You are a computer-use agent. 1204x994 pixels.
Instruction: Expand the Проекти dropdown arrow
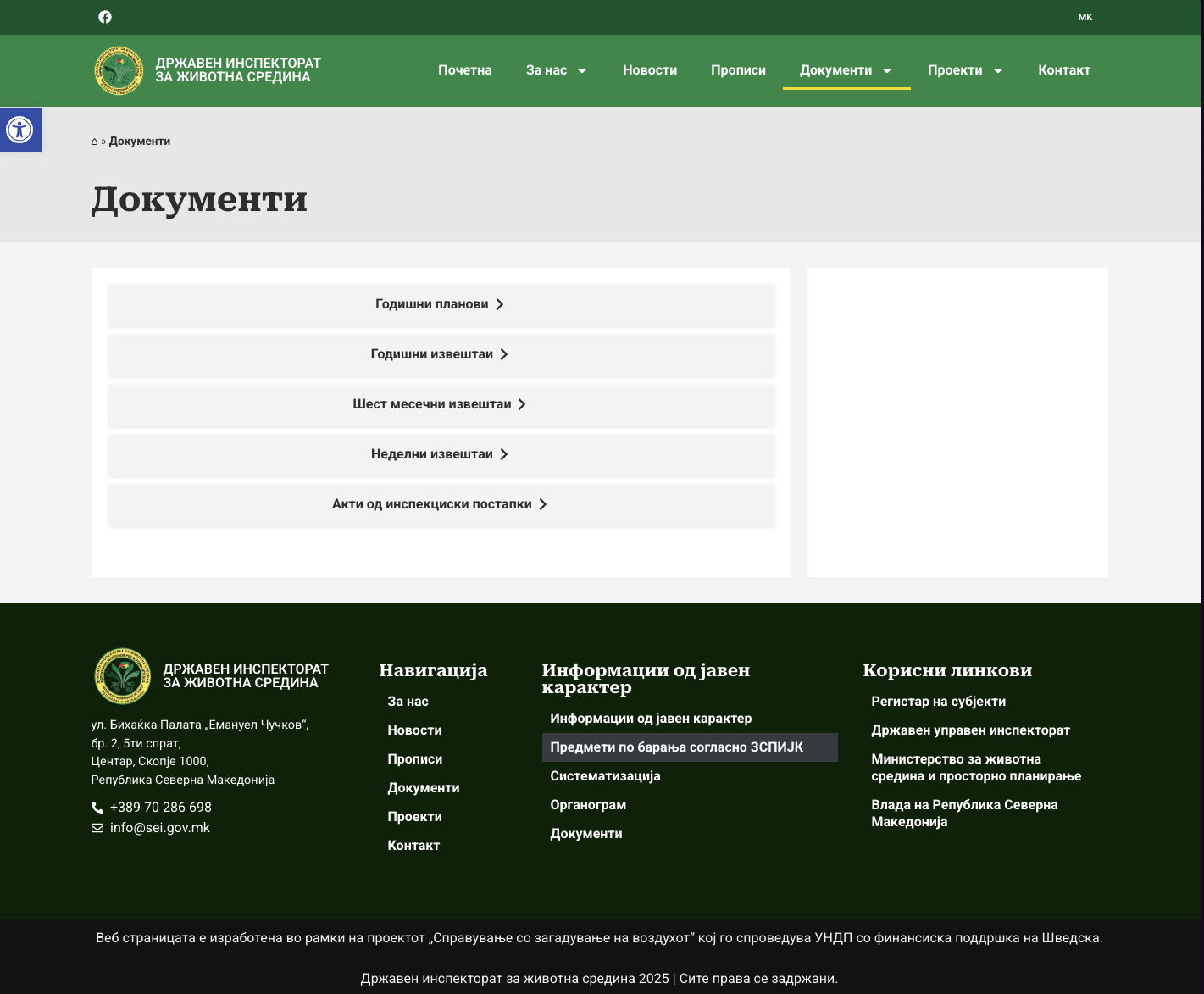(998, 71)
